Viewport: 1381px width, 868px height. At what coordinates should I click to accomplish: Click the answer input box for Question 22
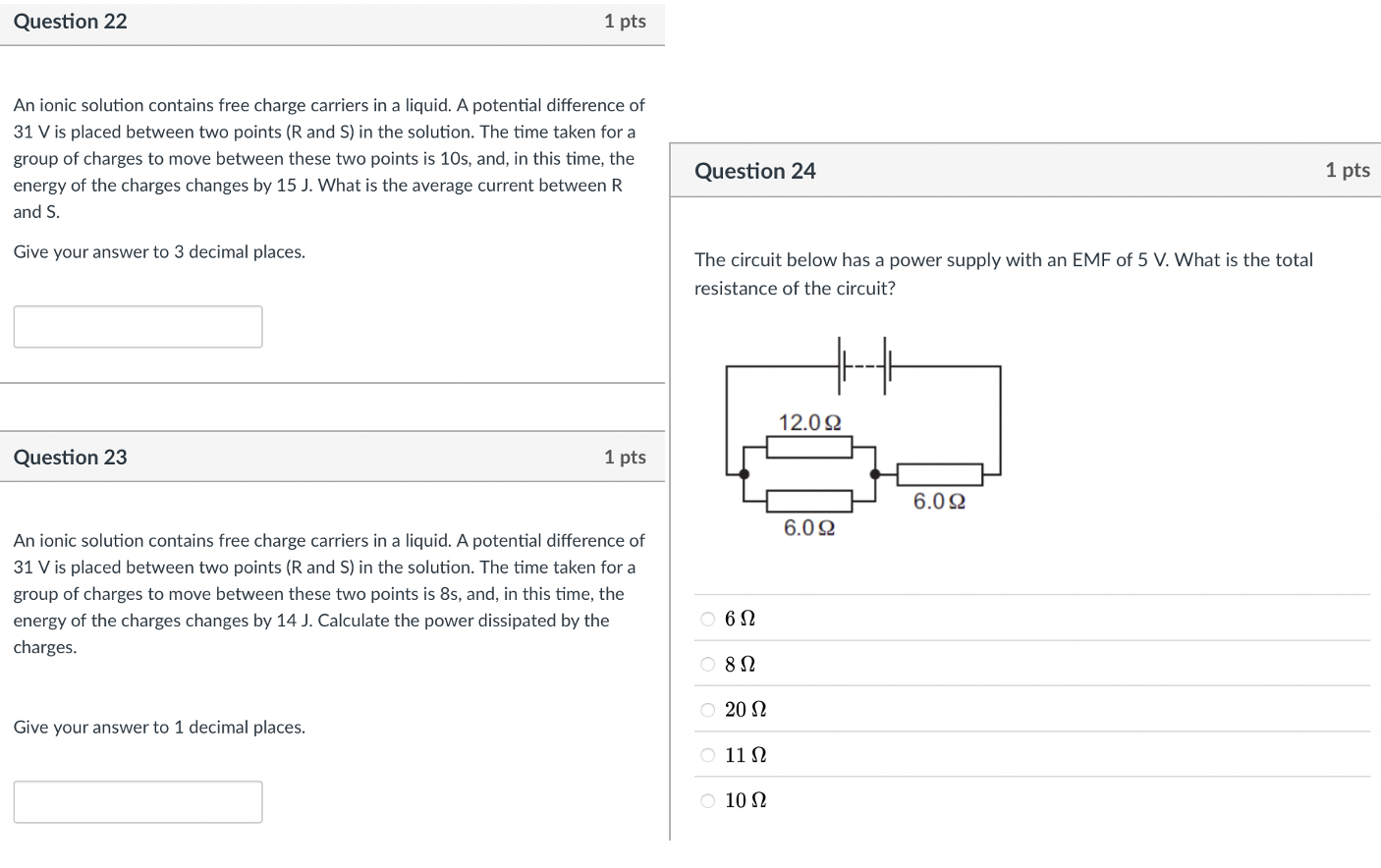click(x=138, y=326)
